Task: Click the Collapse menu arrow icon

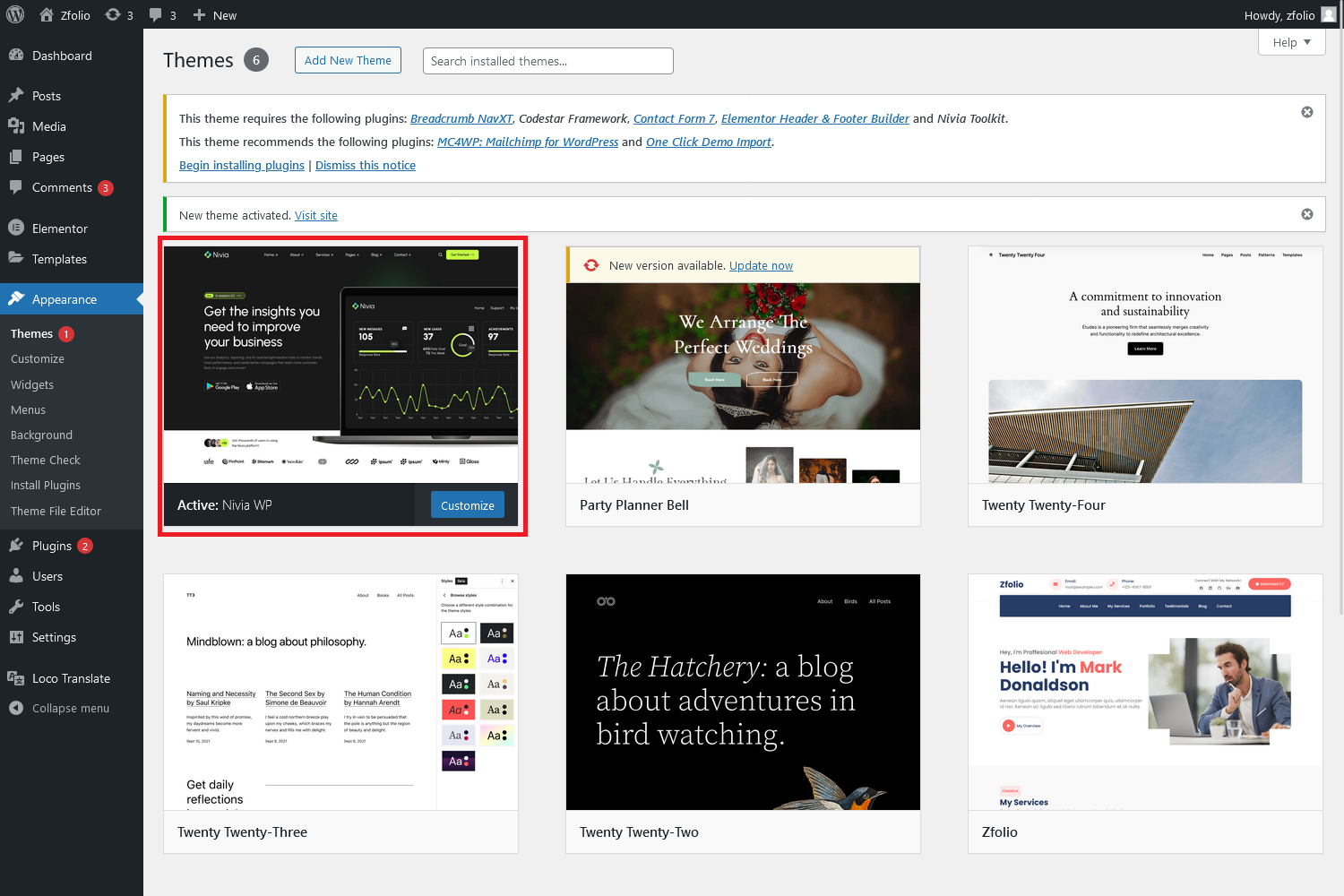Action: click(16, 708)
